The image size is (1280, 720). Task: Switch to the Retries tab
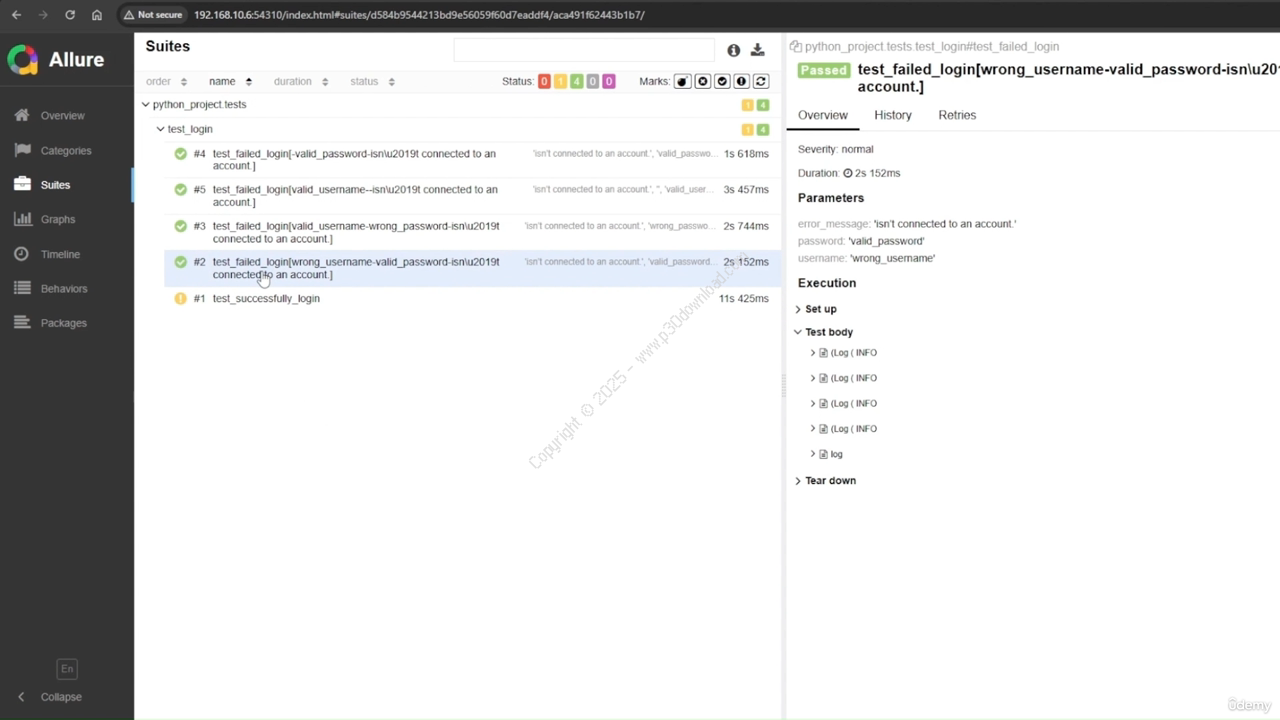pyautogui.click(x=957, y=115)
